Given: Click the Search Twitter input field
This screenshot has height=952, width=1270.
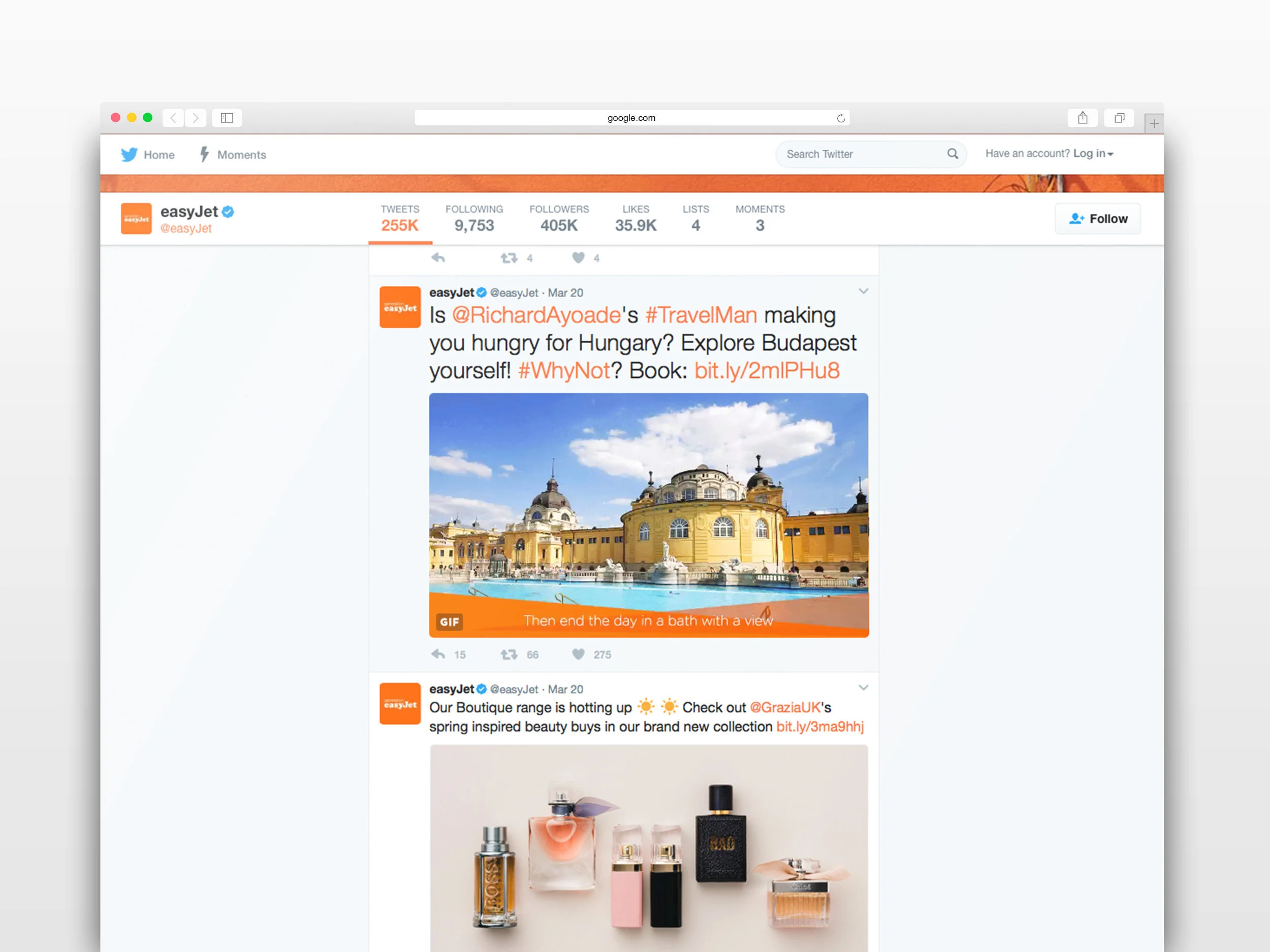Looking at the screenshot, I should 850,154.
